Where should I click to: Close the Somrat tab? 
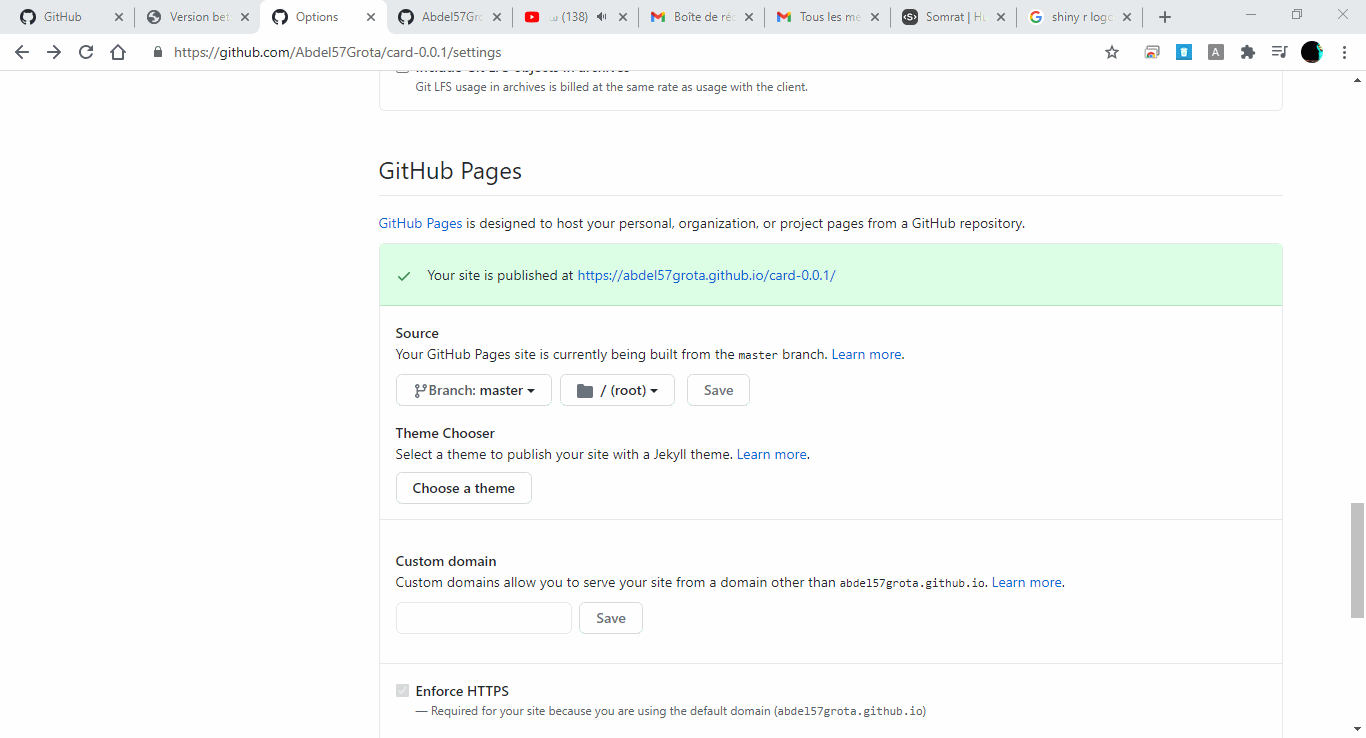pyautogui.click(x=1001, y=17)
